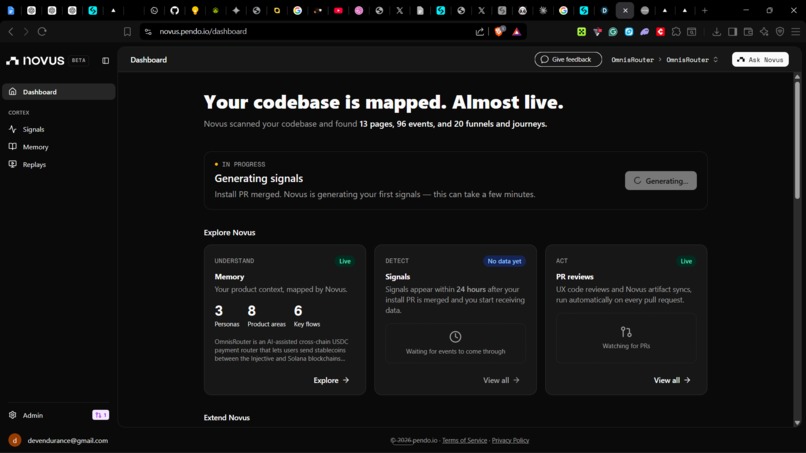Click the pull request icon, Watching for PRs
The height and width of the screenshot is (453, 806).
click(626, 332)
